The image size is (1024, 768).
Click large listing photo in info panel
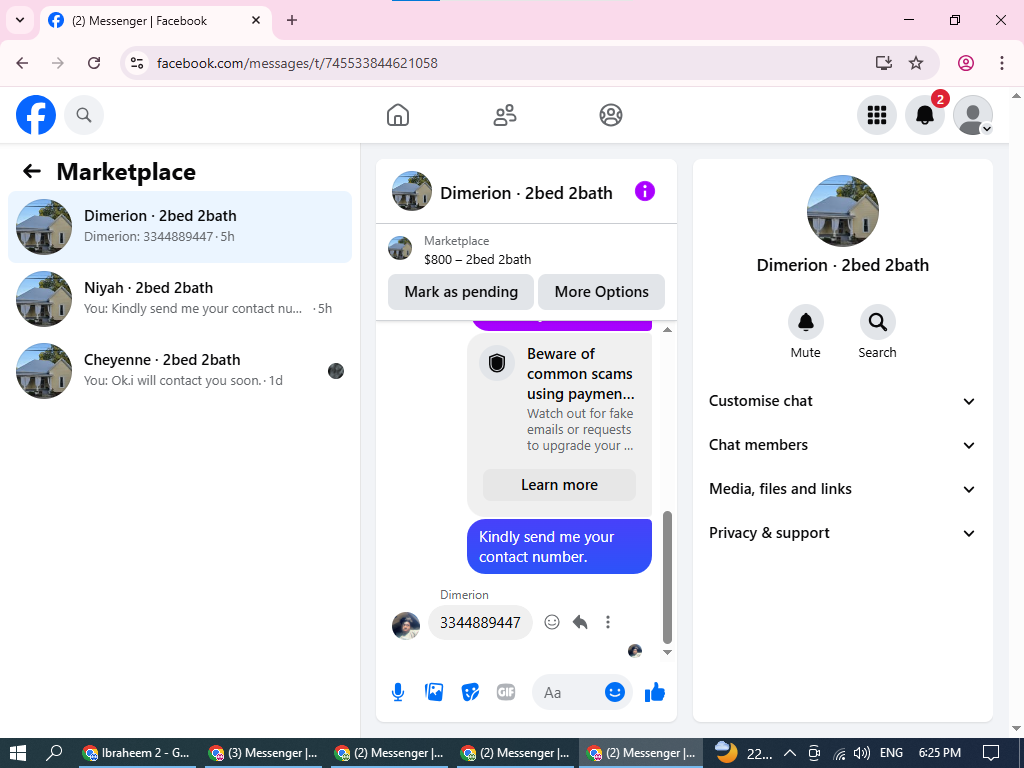[x=842, y=210]
